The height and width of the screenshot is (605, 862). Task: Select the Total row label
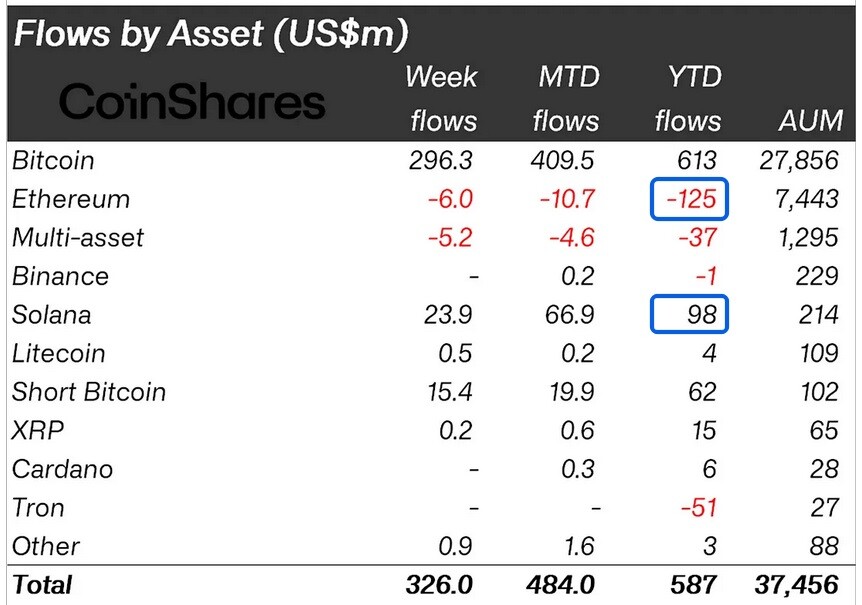click(x=42, y=585)
